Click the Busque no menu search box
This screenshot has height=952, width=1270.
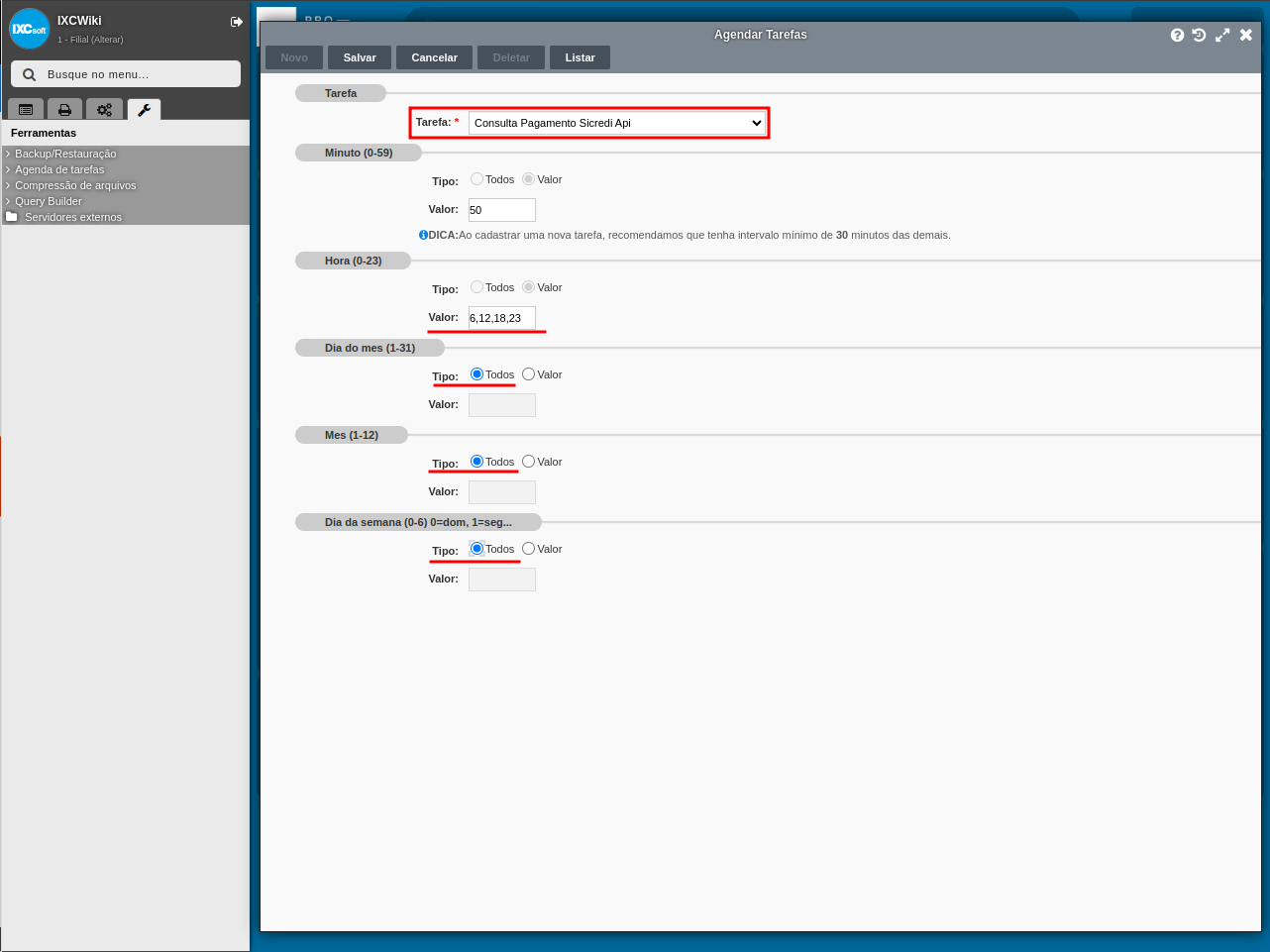126,74
